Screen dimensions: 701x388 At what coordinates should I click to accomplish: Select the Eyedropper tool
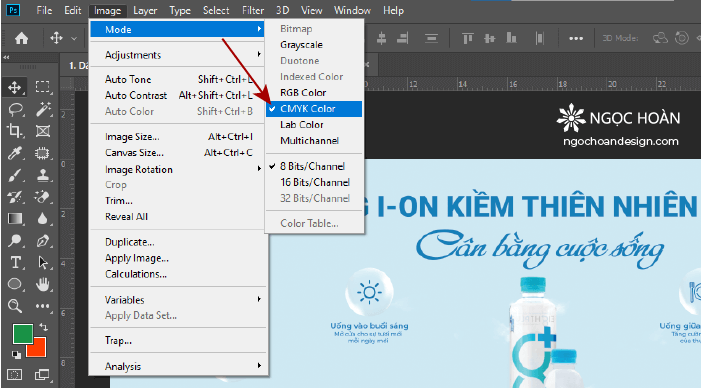[x=15, y=153]
